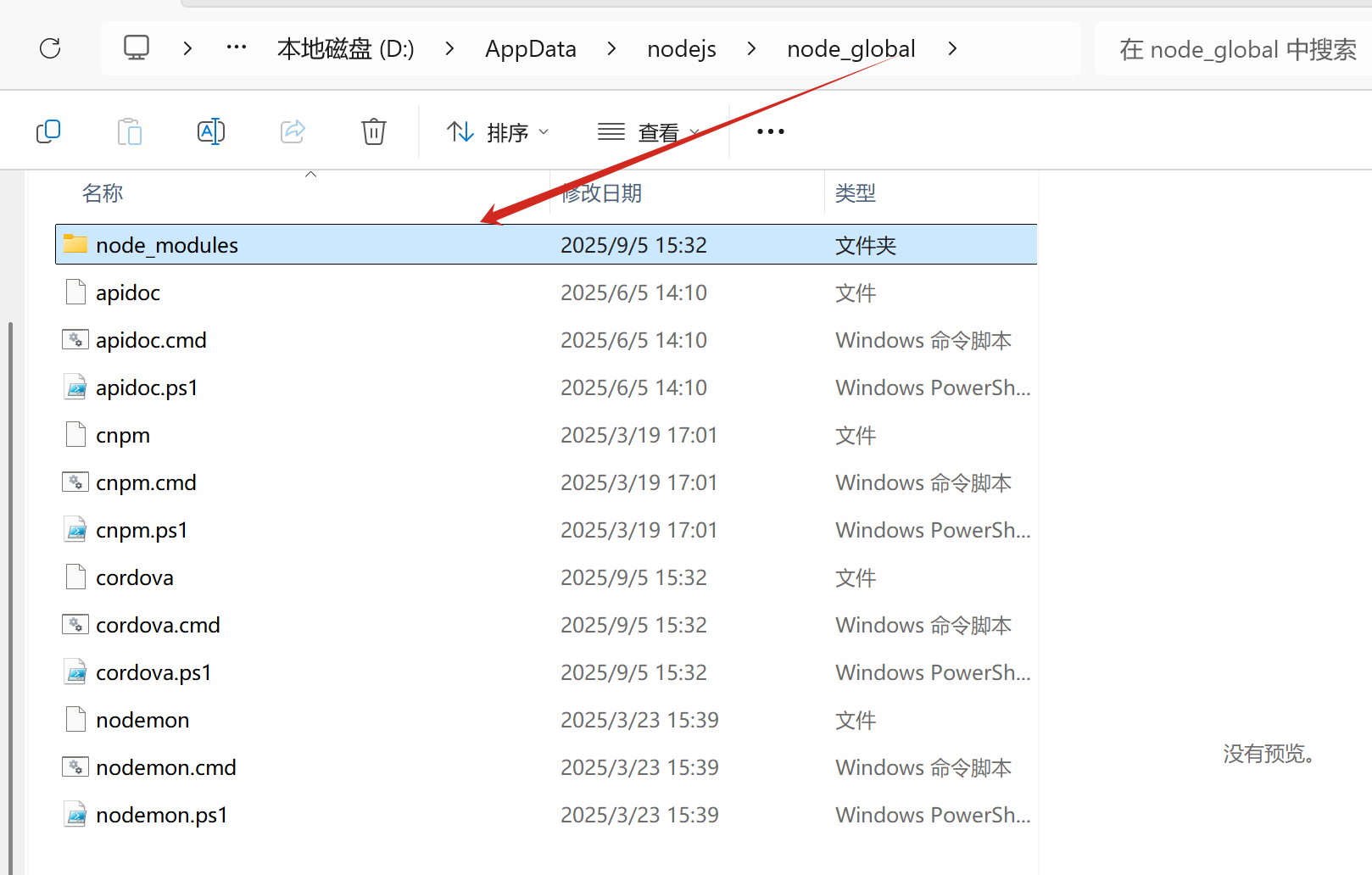Select the node_modules folder

(167, 245)
